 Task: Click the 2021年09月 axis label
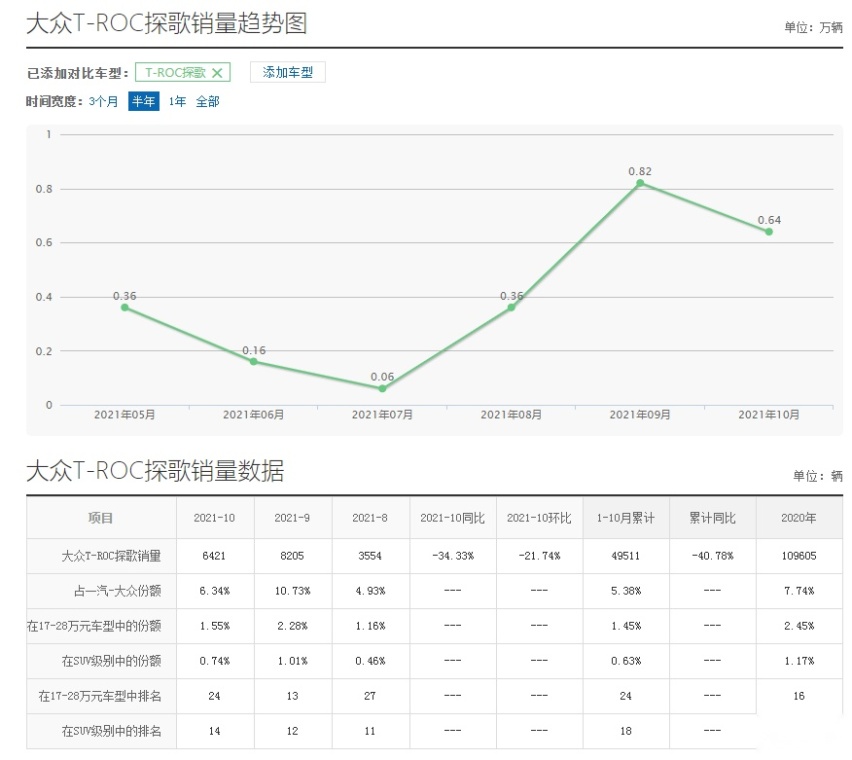640,415
